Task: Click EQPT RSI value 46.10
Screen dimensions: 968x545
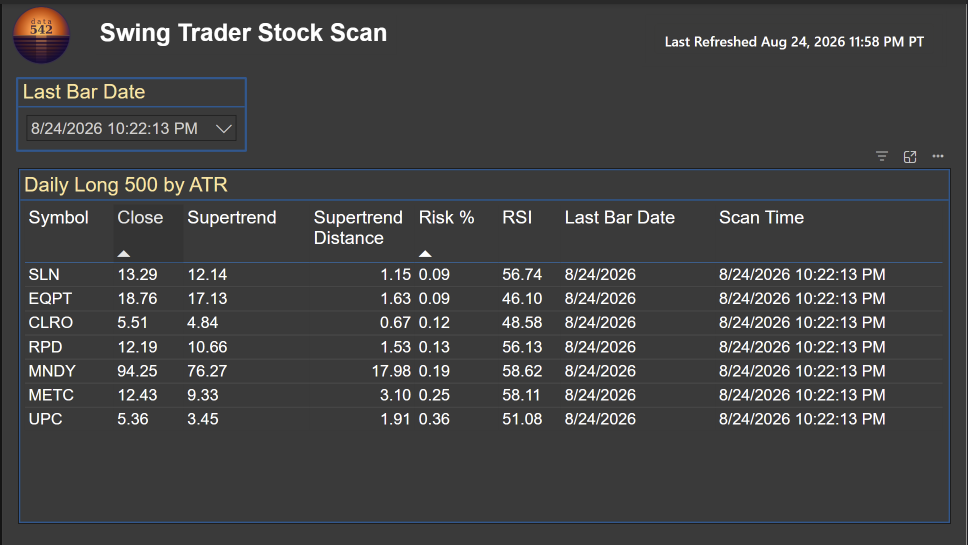Action: pos(522,299)
